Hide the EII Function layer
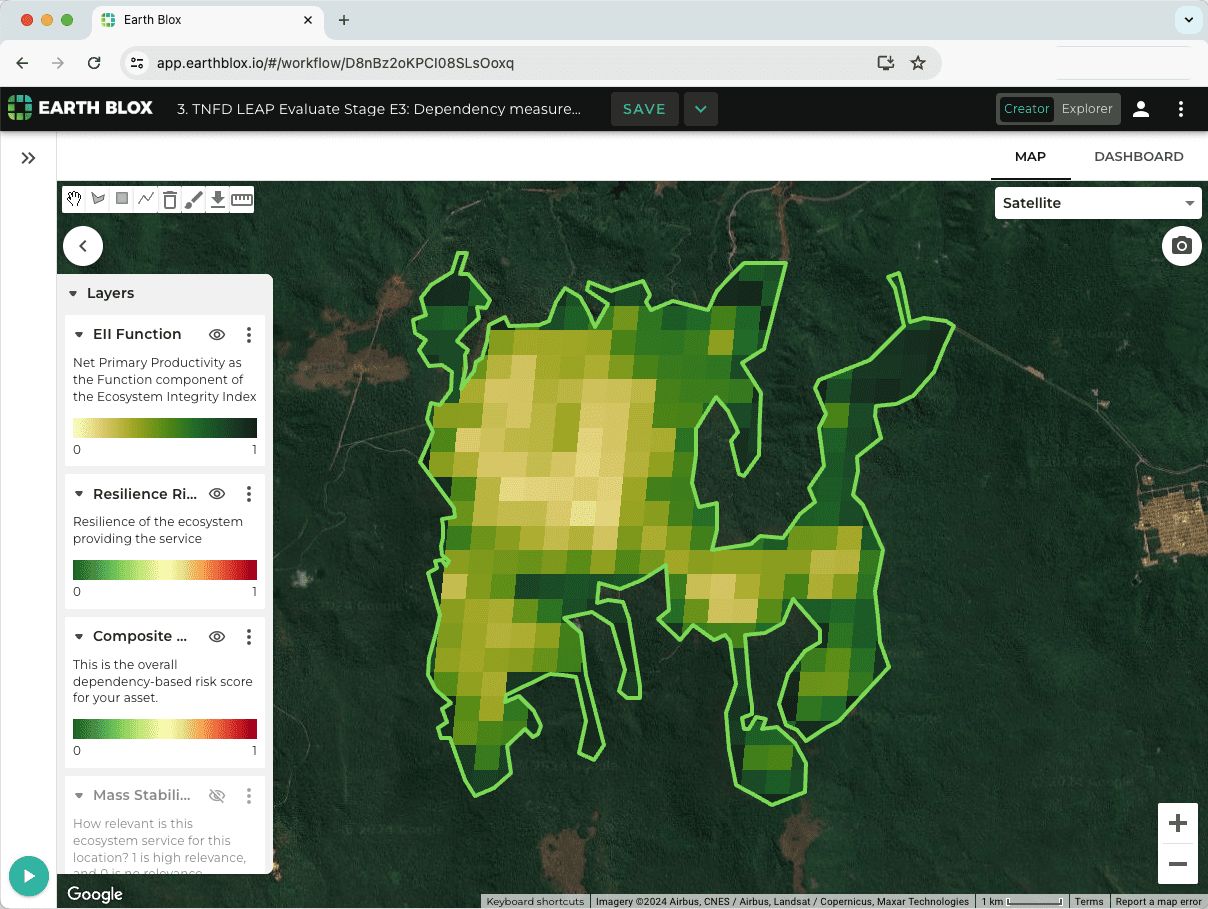Viewport: 1208px width, 909px height. click(x=216, y=334)
